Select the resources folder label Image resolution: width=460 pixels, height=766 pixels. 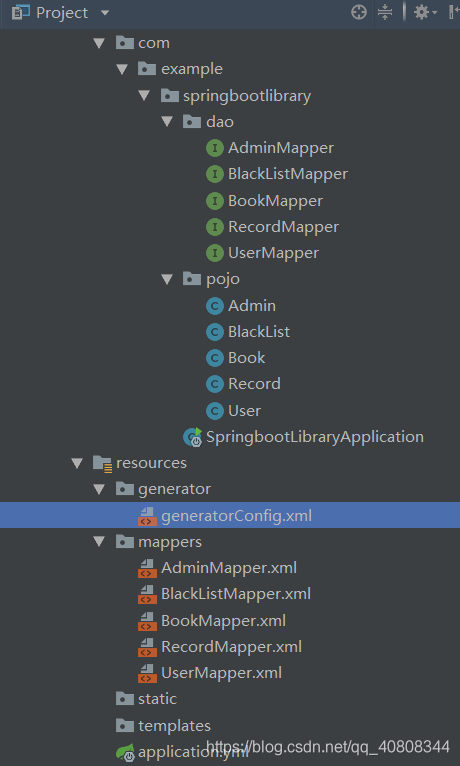pos(151,463)
